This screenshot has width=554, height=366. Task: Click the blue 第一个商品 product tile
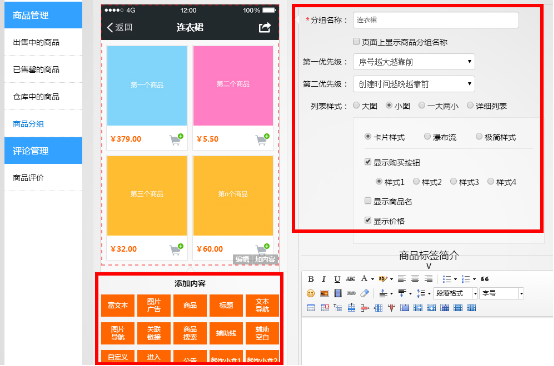point(147,85)
